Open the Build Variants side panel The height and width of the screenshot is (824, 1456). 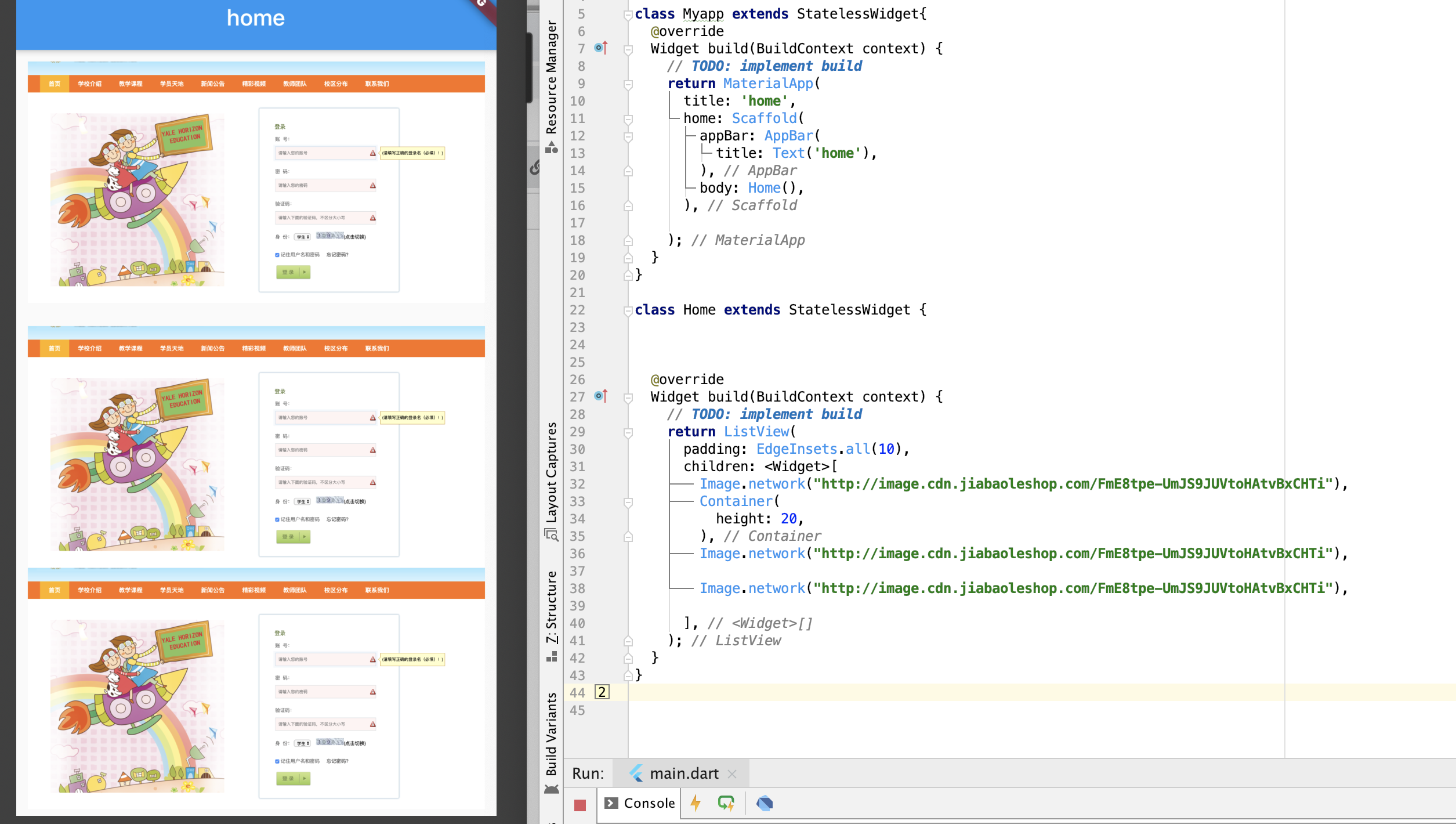[551, 734]
